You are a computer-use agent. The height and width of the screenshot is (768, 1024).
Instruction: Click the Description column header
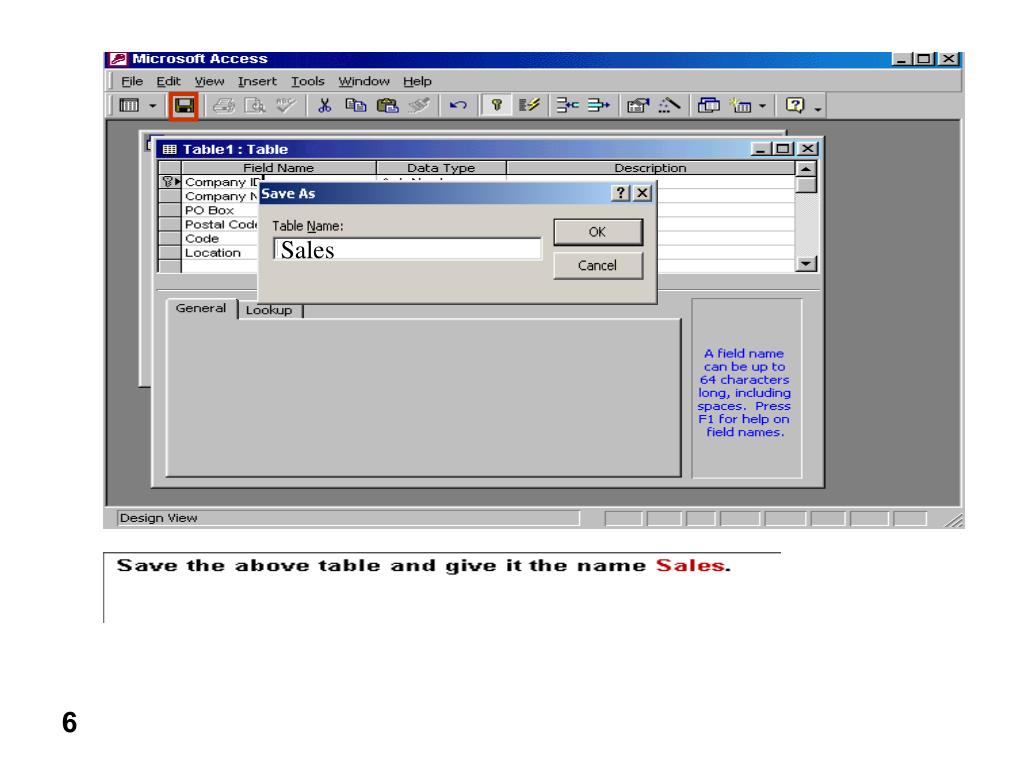650,168
